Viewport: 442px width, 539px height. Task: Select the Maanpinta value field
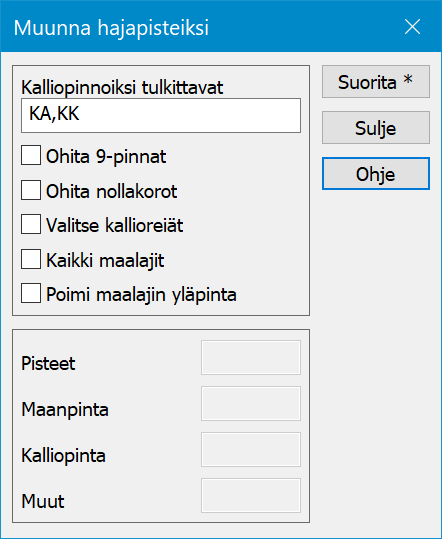point(251,404)
